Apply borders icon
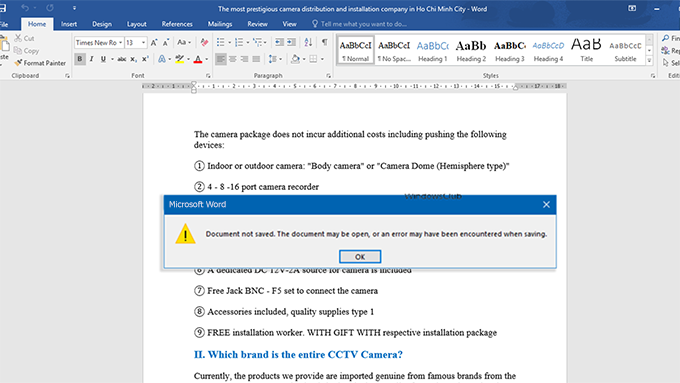Image resolution: width=680 pixels, height=383 pixels. click(313, 59)
